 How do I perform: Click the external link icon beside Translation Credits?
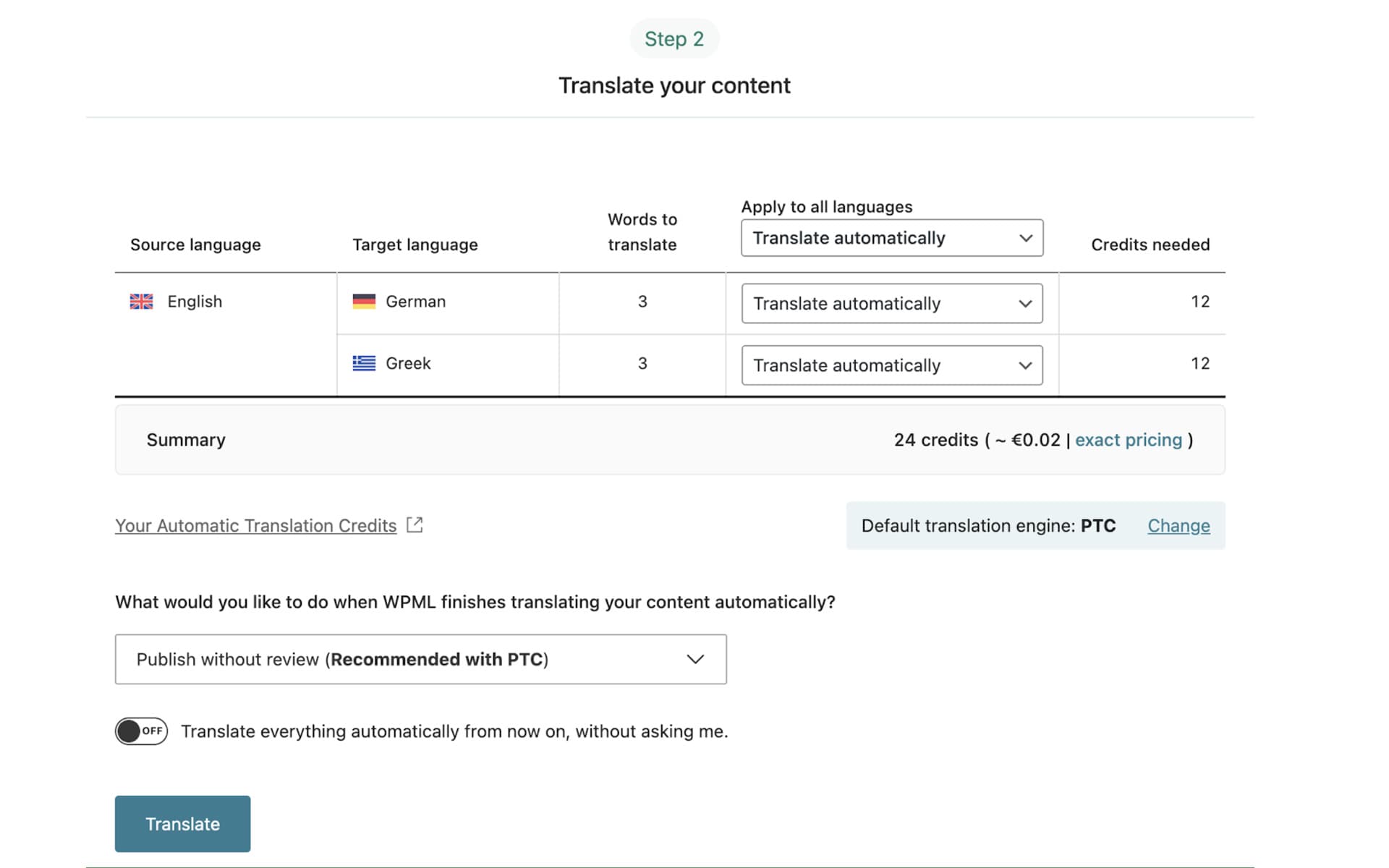415,525
